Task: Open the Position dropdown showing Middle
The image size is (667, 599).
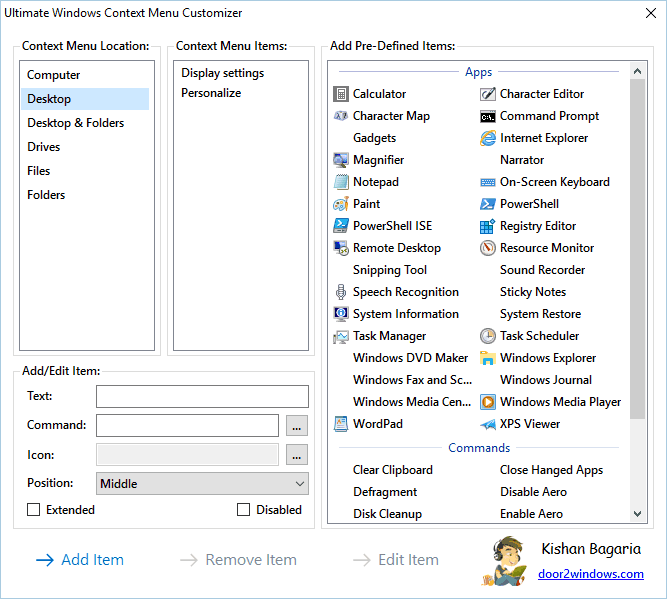Action: [202, 484]
